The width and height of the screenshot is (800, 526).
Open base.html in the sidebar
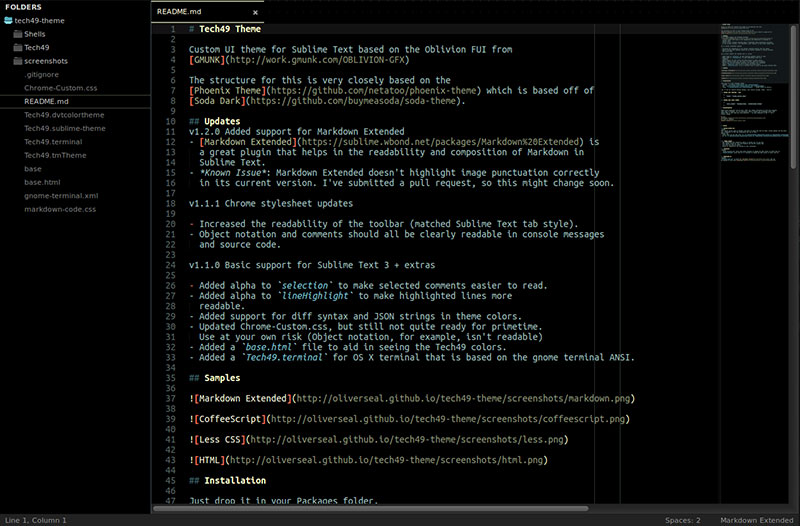[x=42, y=182]
